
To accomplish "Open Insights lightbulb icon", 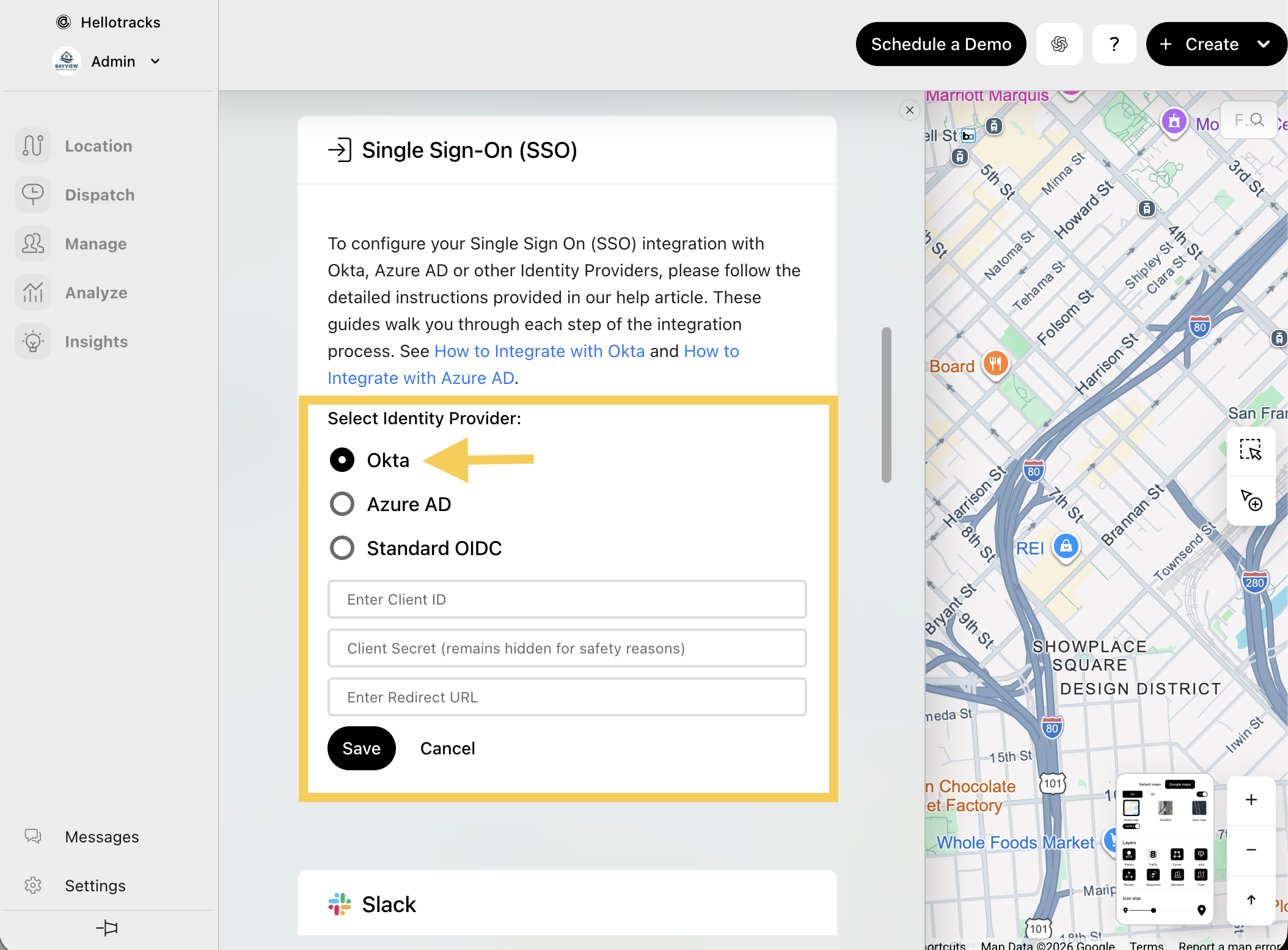I will pos(33,342).
